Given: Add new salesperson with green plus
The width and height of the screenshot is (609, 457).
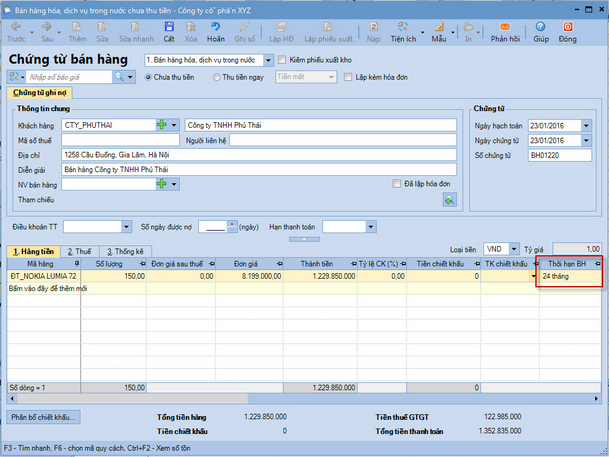Looking at the screenshot, I should pos(162,184).
